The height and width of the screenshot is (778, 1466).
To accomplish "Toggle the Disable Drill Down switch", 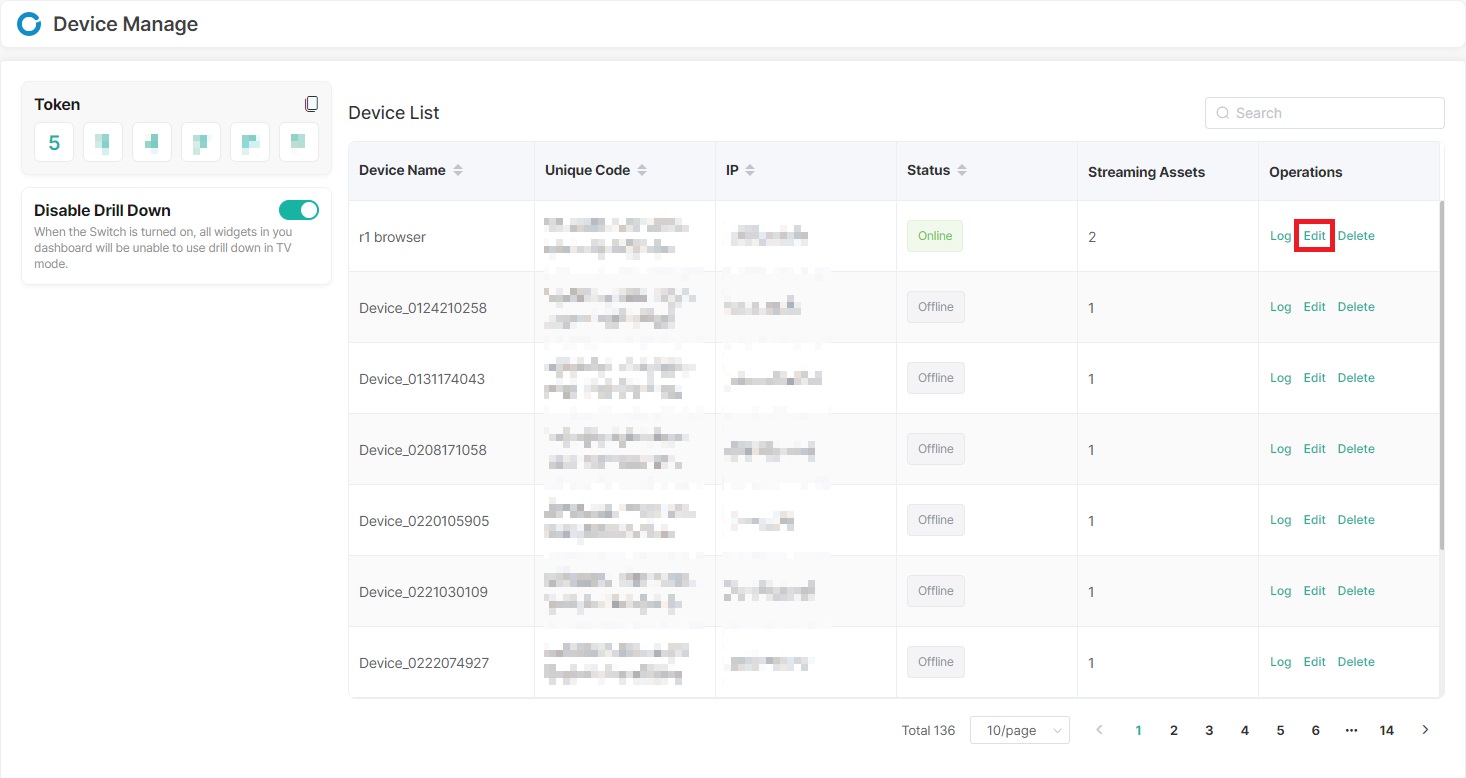I will (298, 210).
